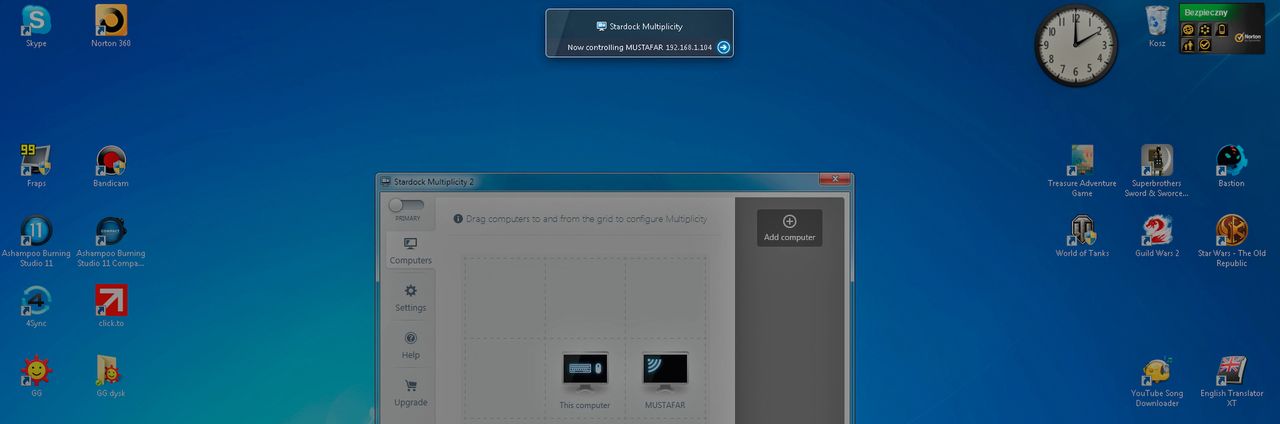Click the mobile device icon in Norton gadget

[1222, 29]
